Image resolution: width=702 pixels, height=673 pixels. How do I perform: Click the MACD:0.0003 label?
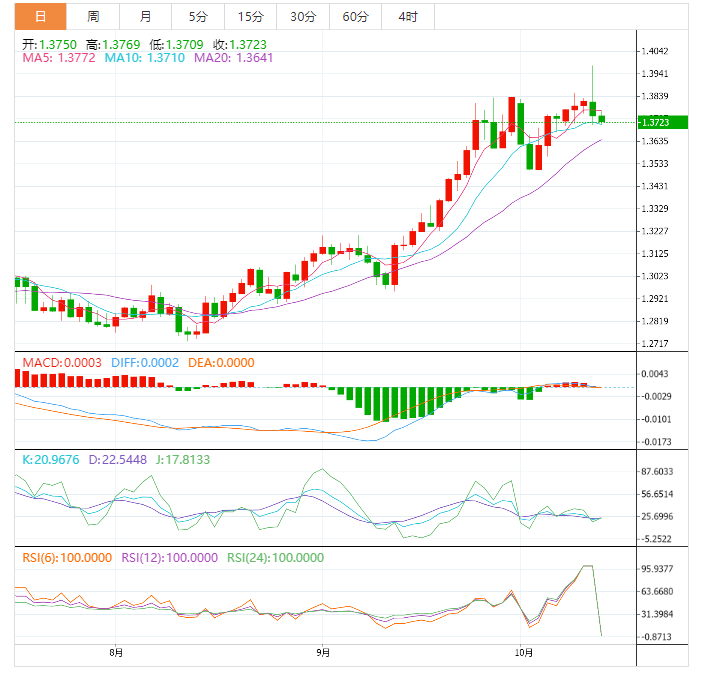click(62, 362)
